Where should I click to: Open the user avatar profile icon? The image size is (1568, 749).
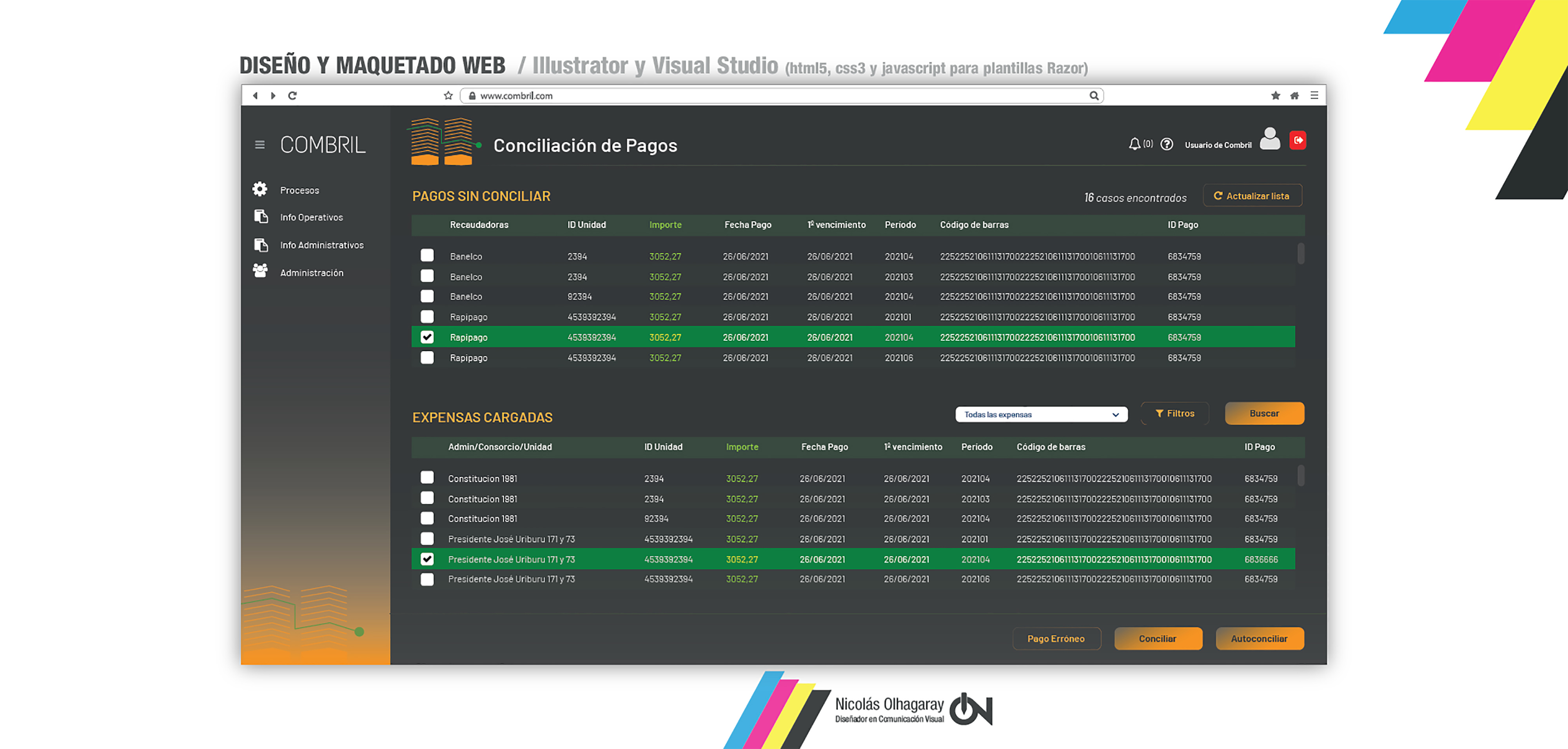pos(1269,140)
